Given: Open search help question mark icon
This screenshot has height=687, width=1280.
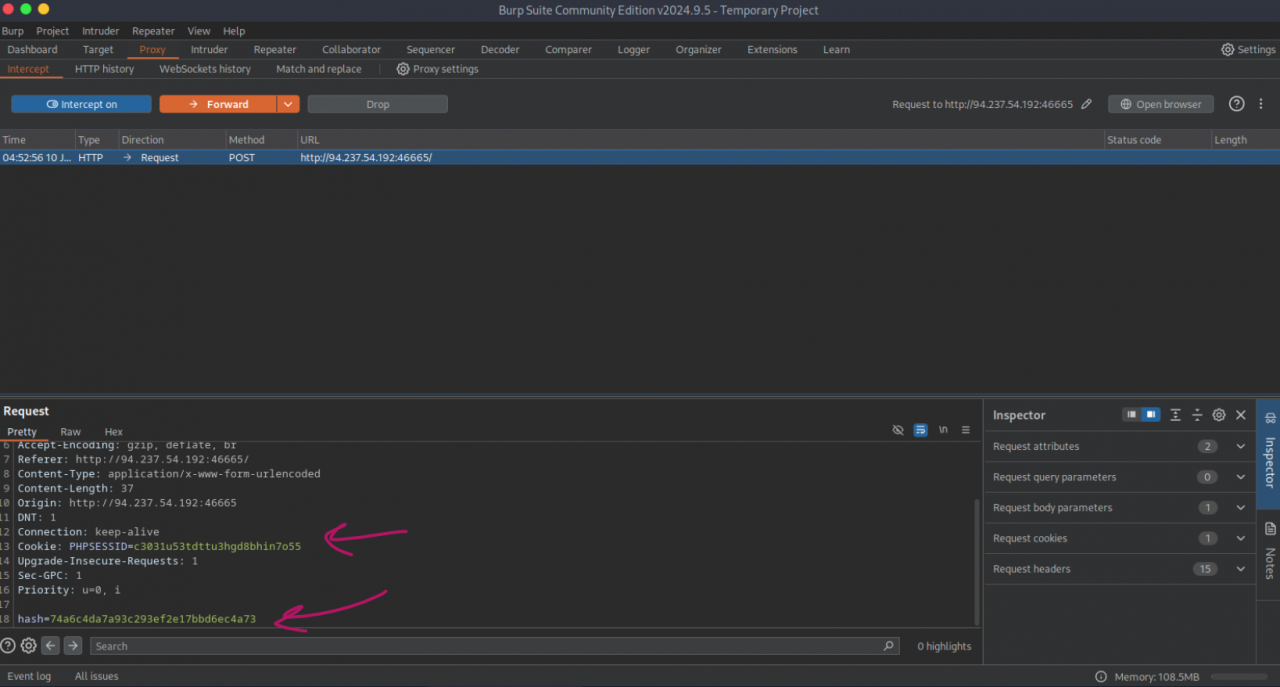Looking at the screenshot, I should 8,646.
